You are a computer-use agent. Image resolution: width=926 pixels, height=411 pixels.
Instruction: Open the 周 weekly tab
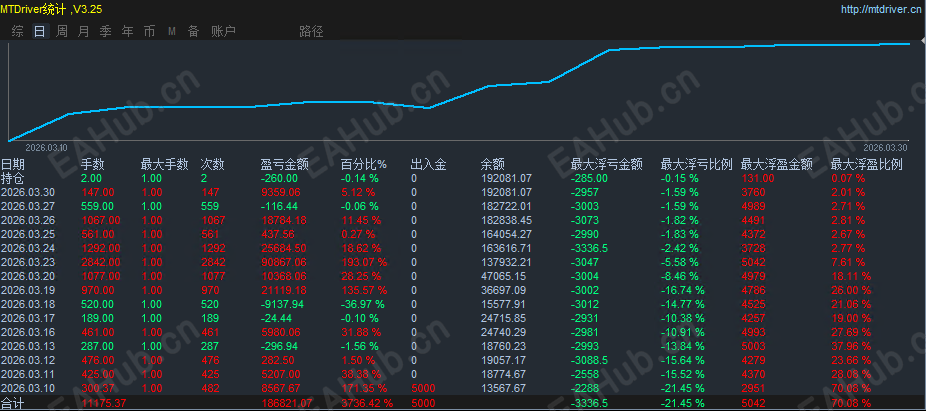62,31
